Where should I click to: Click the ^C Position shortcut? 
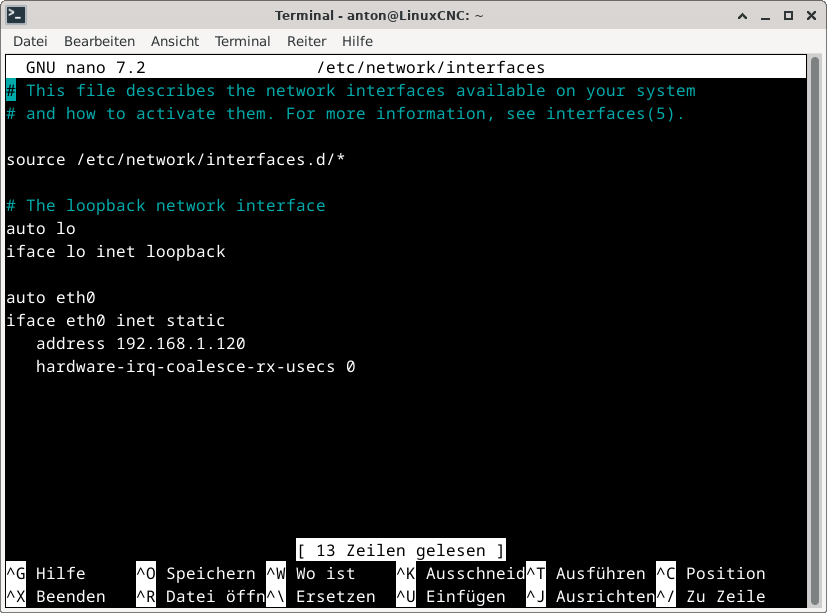tap(711, 573)
